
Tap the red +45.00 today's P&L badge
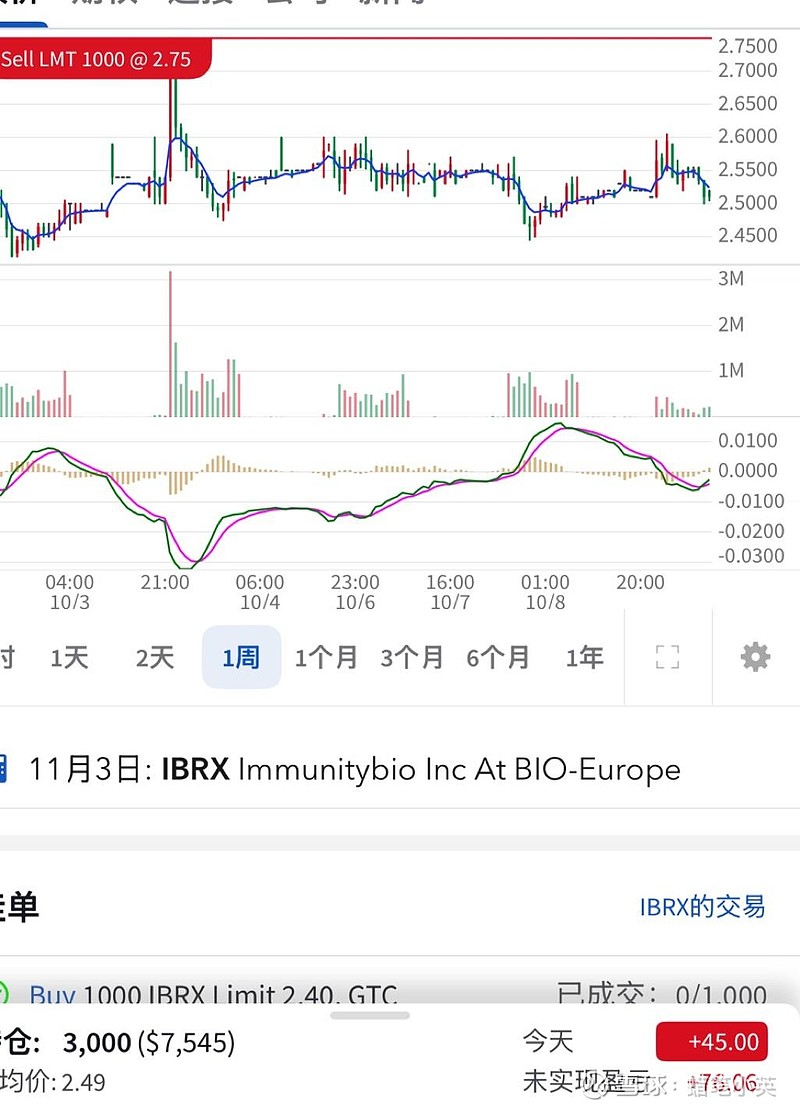click(711, 1041)
